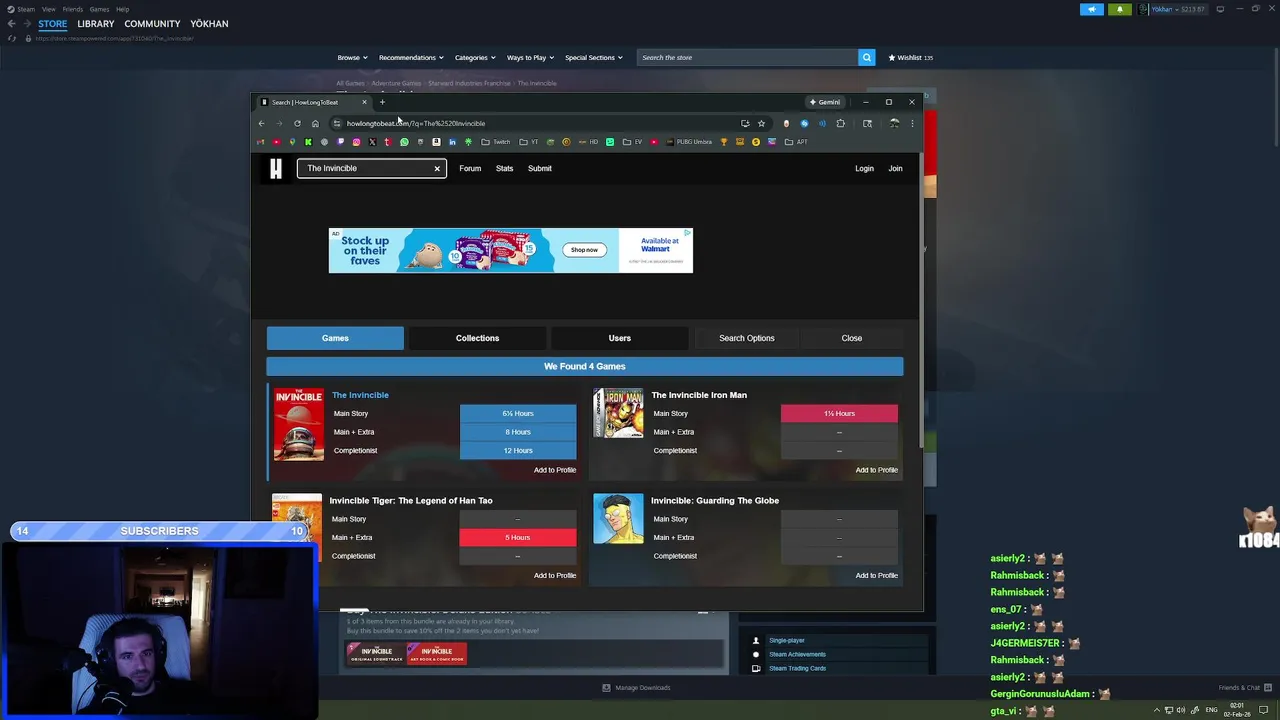Click Join on HowLongToBeat
Viewport: 1280px width, 720px height.
895,168
